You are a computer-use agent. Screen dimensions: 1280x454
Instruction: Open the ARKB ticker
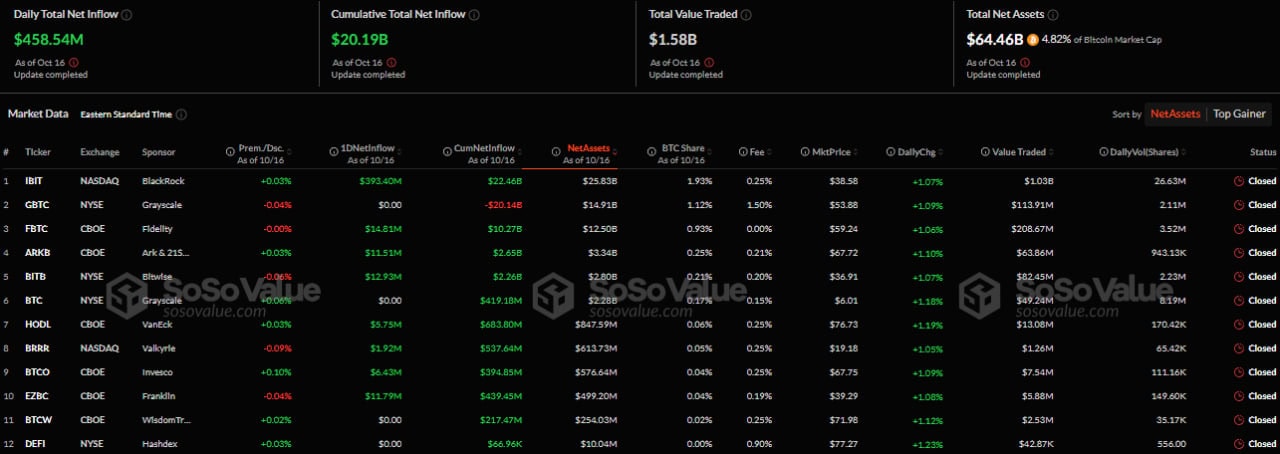[x=37, y=252]
